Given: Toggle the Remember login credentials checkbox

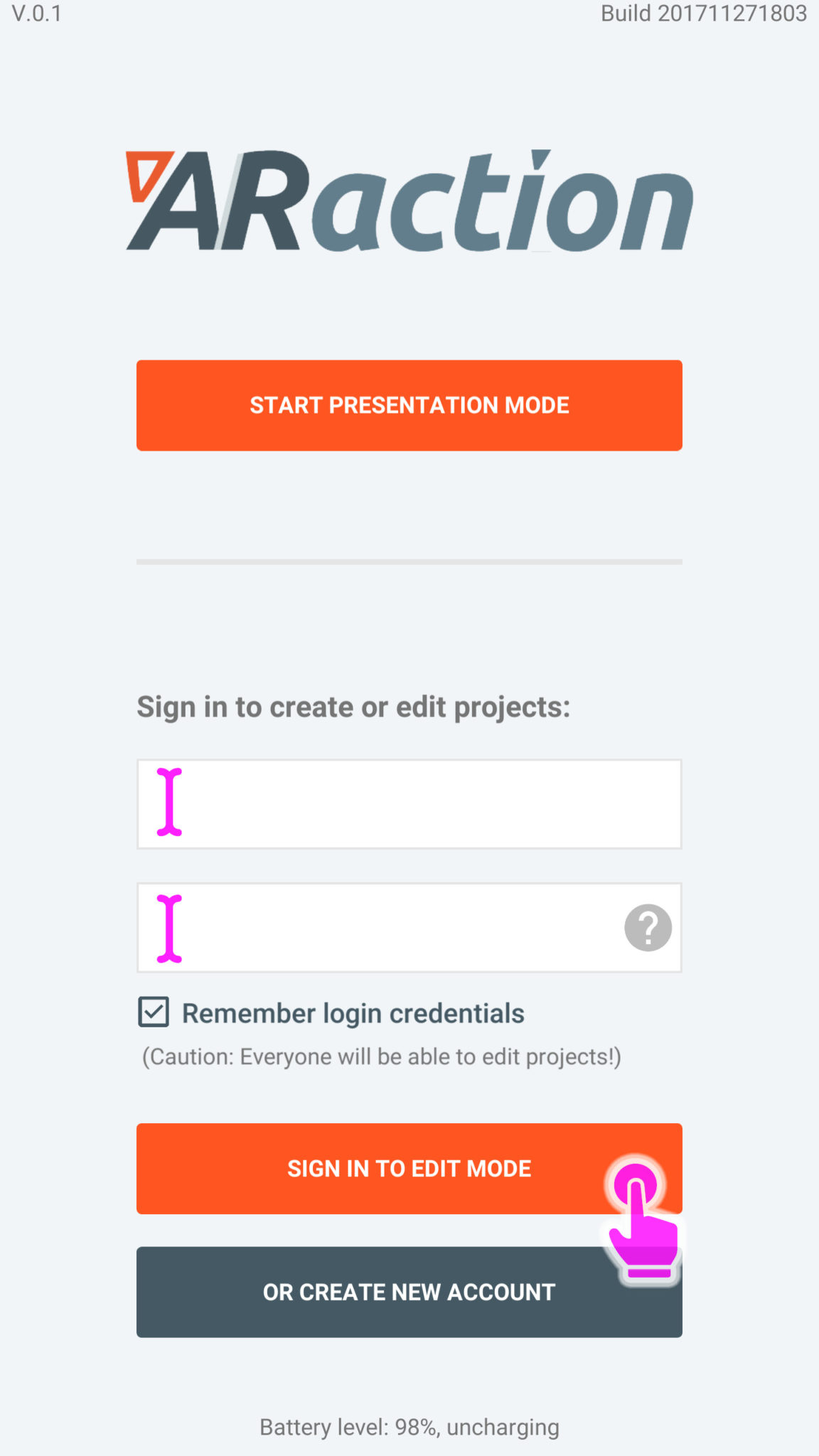Looking at the screenshot, I should [x=154, y=1012].
